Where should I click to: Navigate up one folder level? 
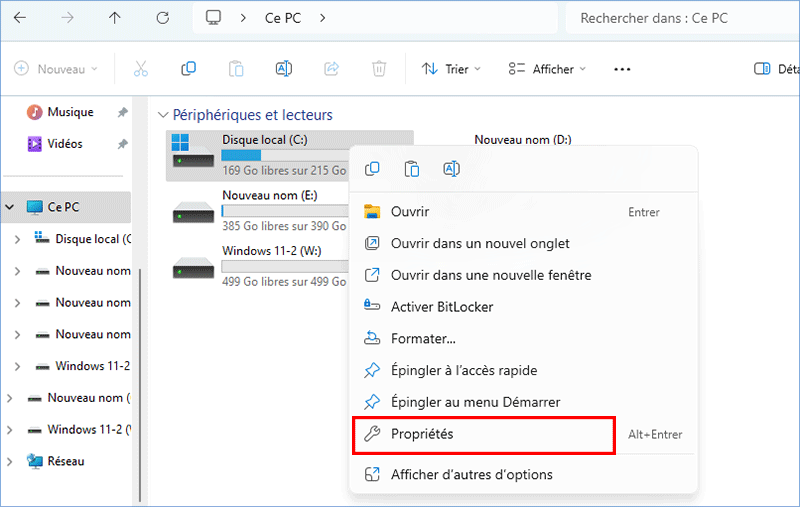tap(114, 18)
